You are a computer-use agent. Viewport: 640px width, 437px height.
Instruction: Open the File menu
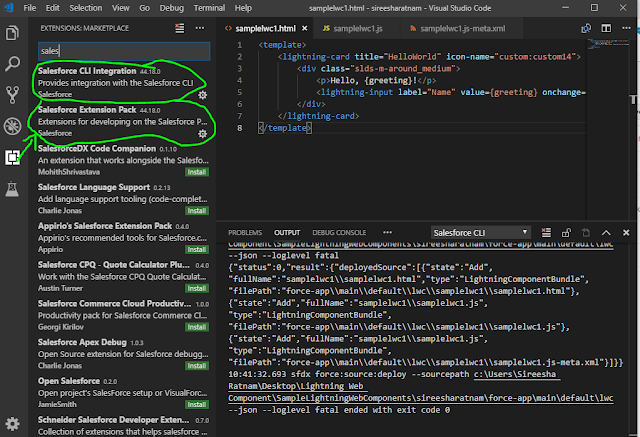pos(29,8)
